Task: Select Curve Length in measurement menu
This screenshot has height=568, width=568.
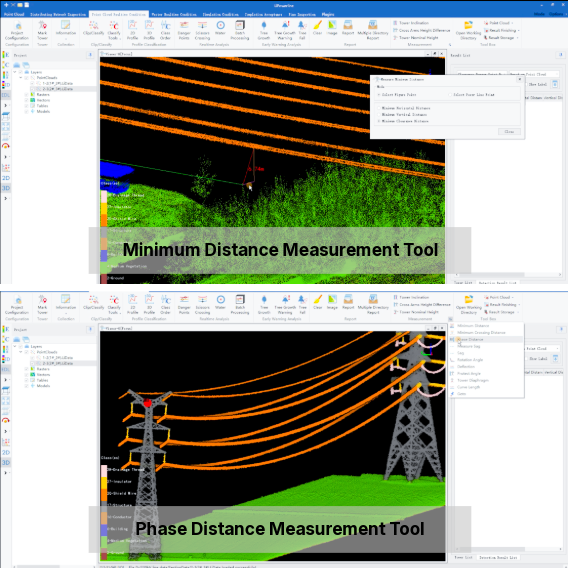Action: 486,387
